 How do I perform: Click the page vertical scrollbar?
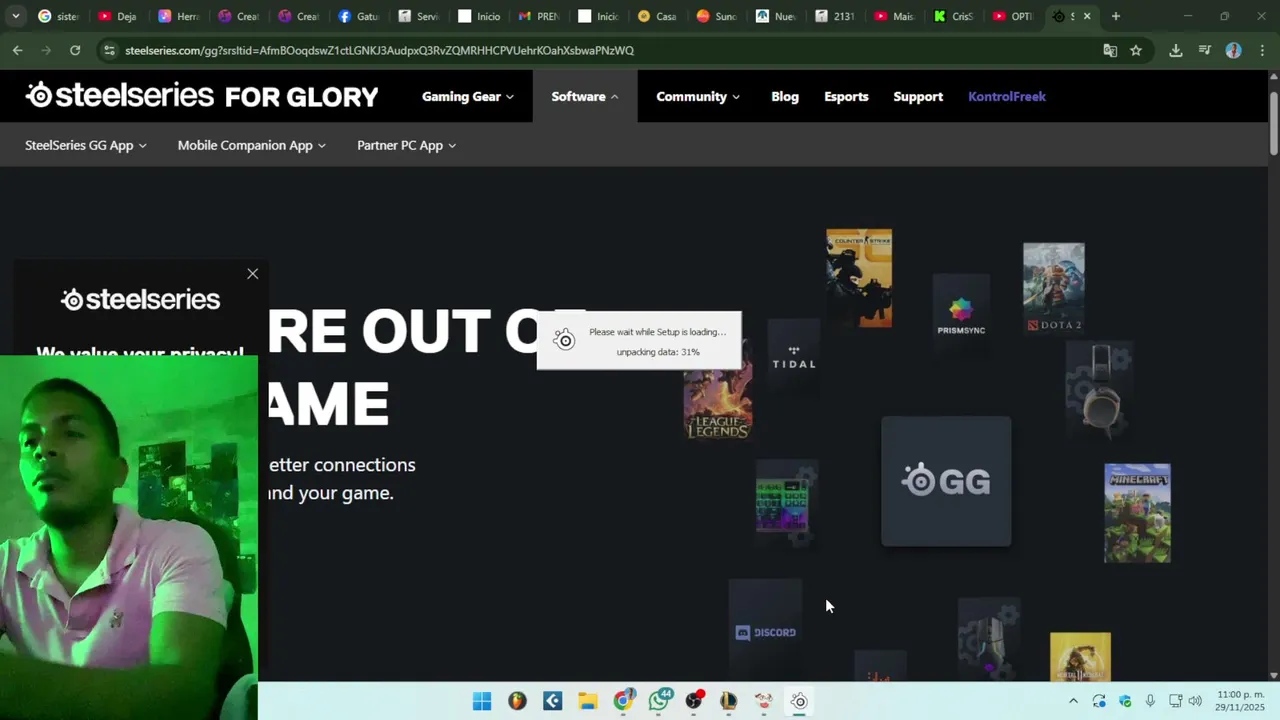pos(1274,124)
